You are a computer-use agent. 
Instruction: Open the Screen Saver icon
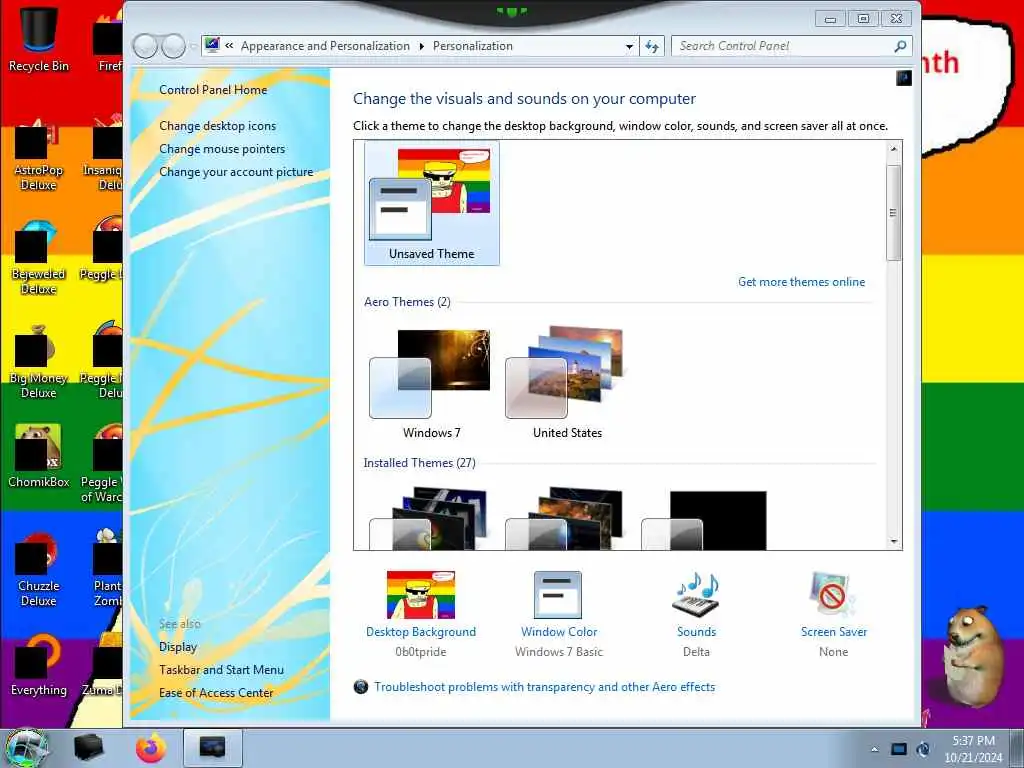(x=833, y=595)
